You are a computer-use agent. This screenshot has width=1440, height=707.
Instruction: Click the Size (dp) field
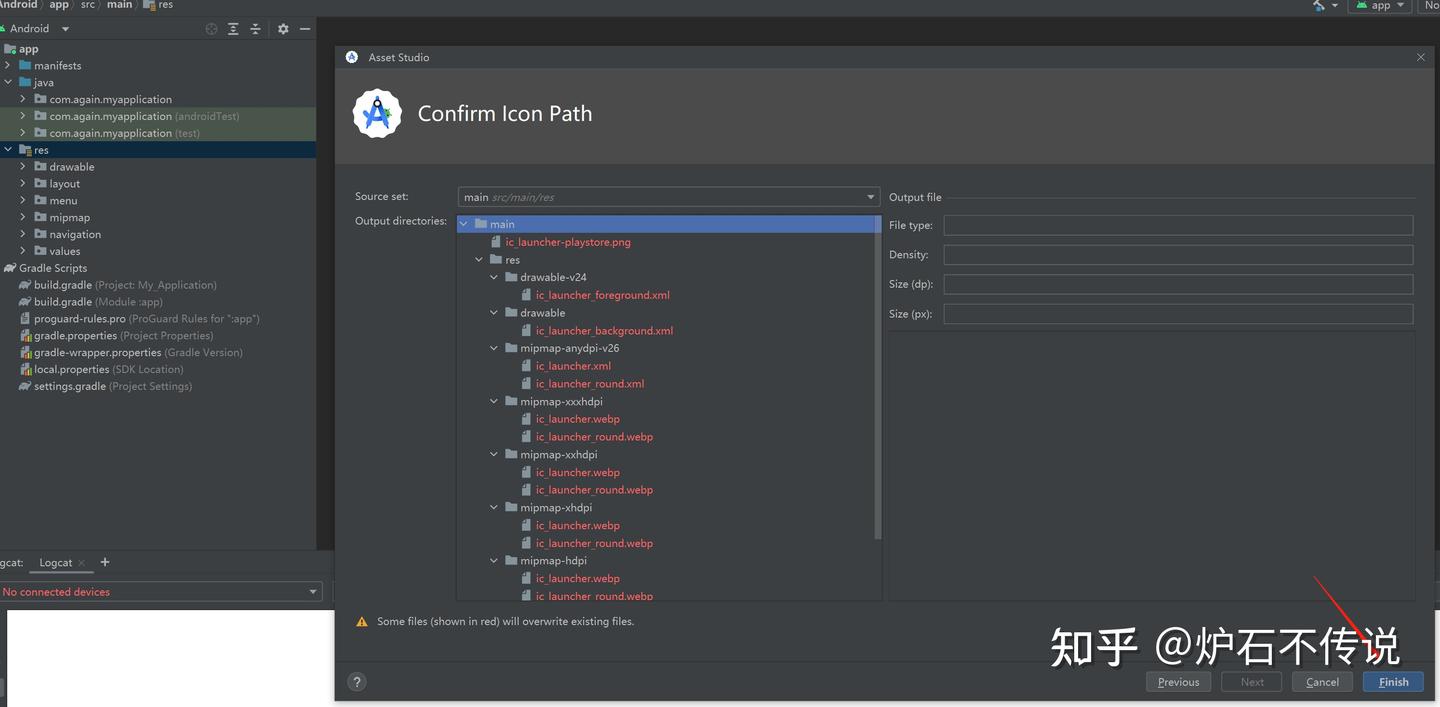[1178, 284]
